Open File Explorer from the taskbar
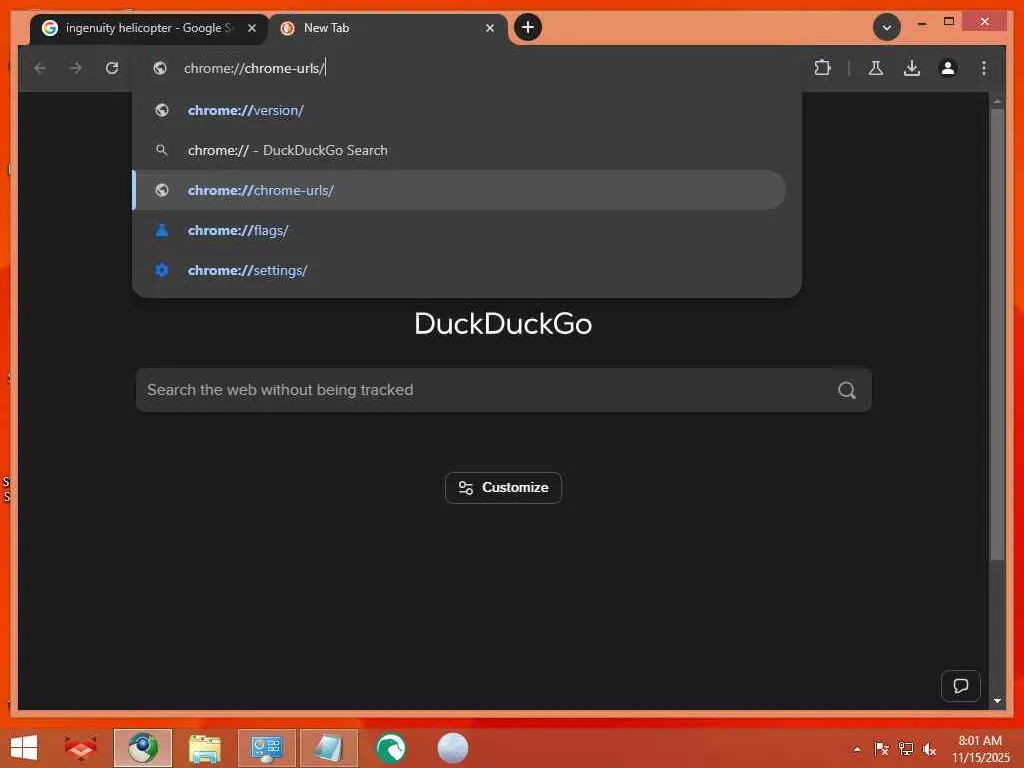The height and width of the screenshot is (768, 1024). click(204, 748)
